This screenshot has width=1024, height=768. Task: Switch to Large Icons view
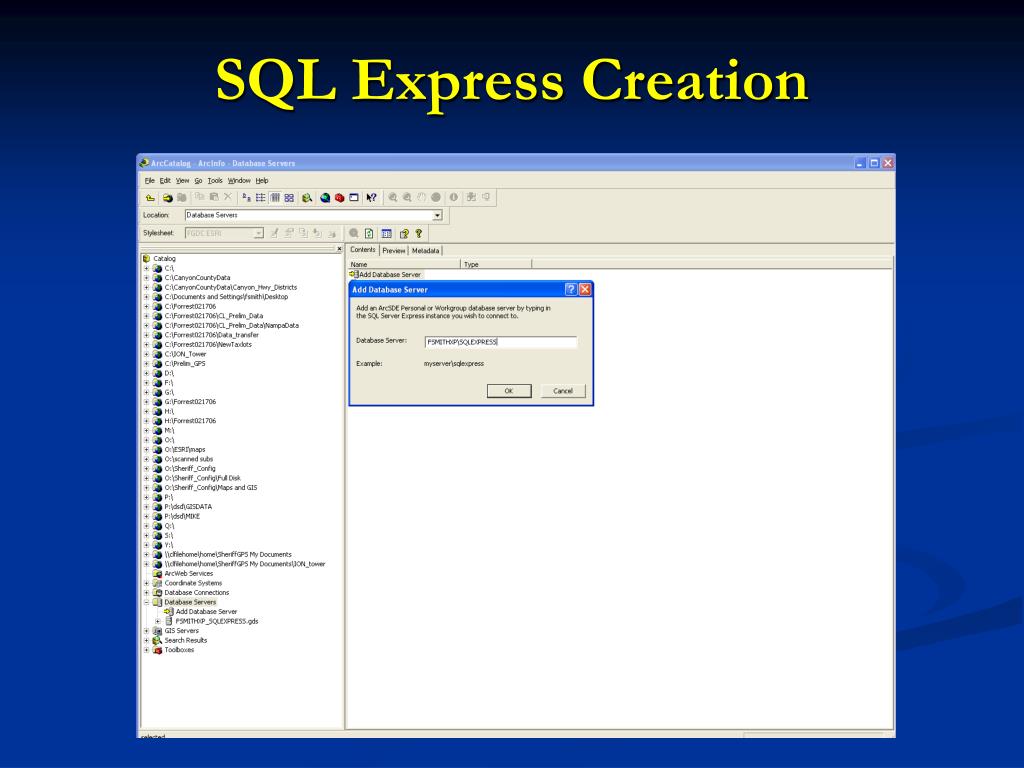click(246, 197)
